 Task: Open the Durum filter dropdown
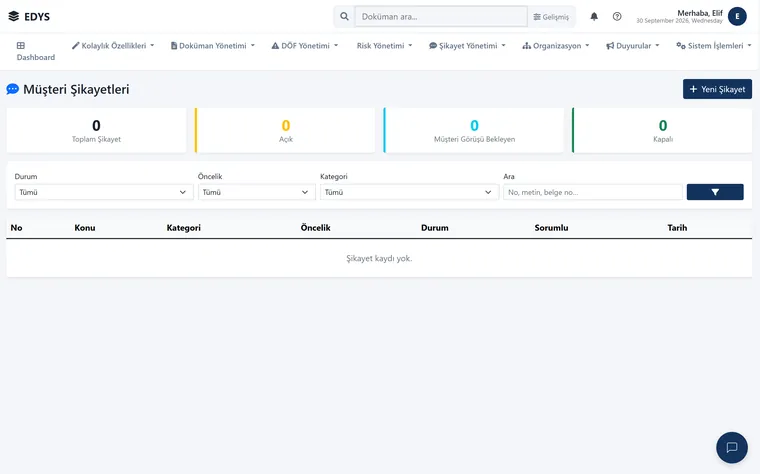coord(104,192)
